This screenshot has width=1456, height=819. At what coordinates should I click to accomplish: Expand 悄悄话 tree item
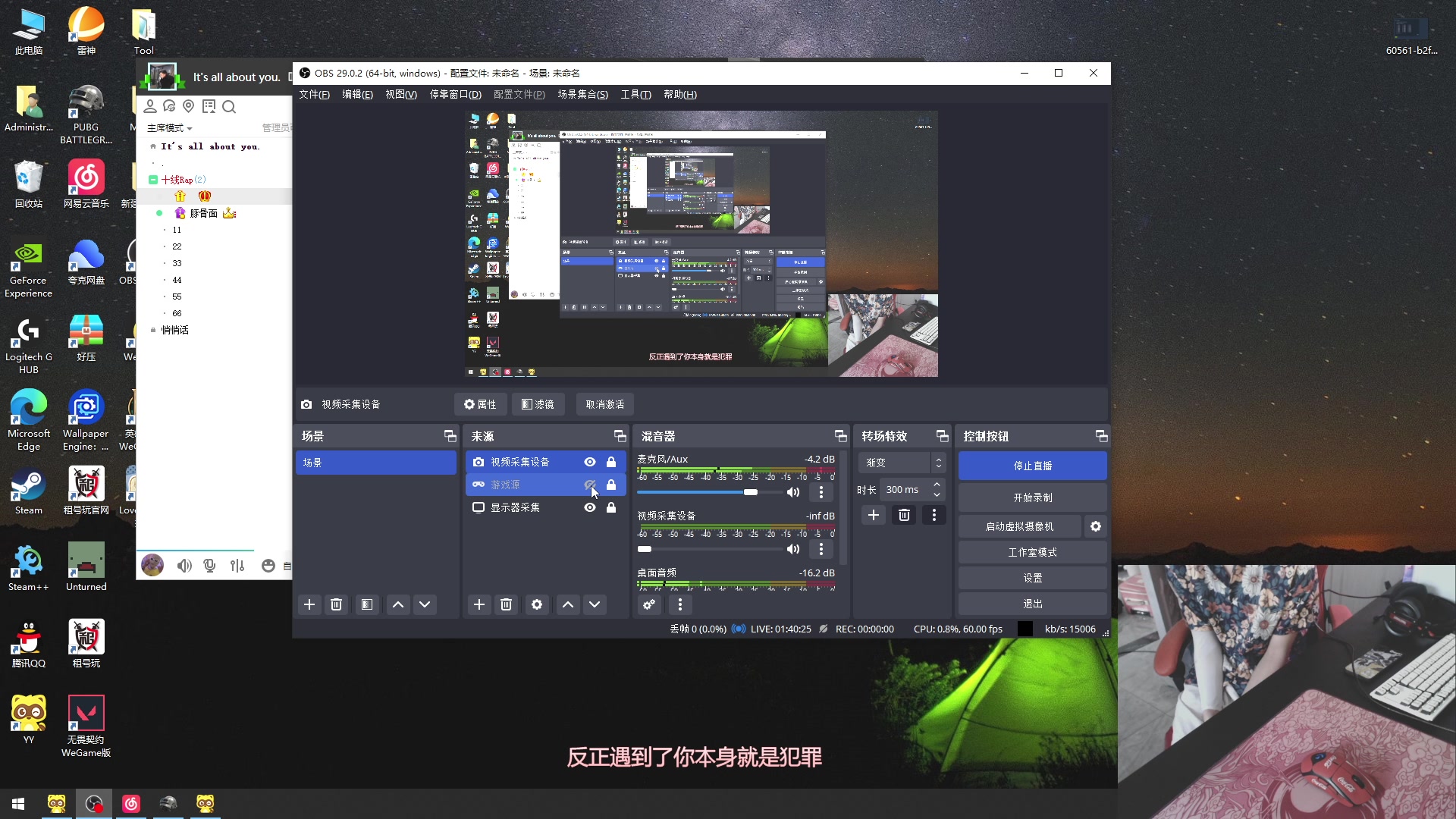click(x=153, y=330)
